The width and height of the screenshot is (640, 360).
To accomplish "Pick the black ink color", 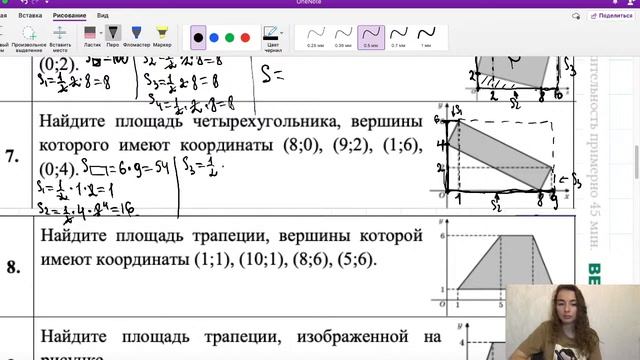I will click(x=198, y=38).
